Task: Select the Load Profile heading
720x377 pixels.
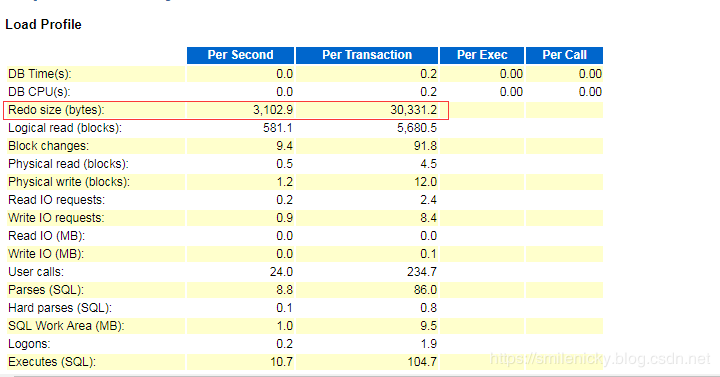Action: (43, 24)
